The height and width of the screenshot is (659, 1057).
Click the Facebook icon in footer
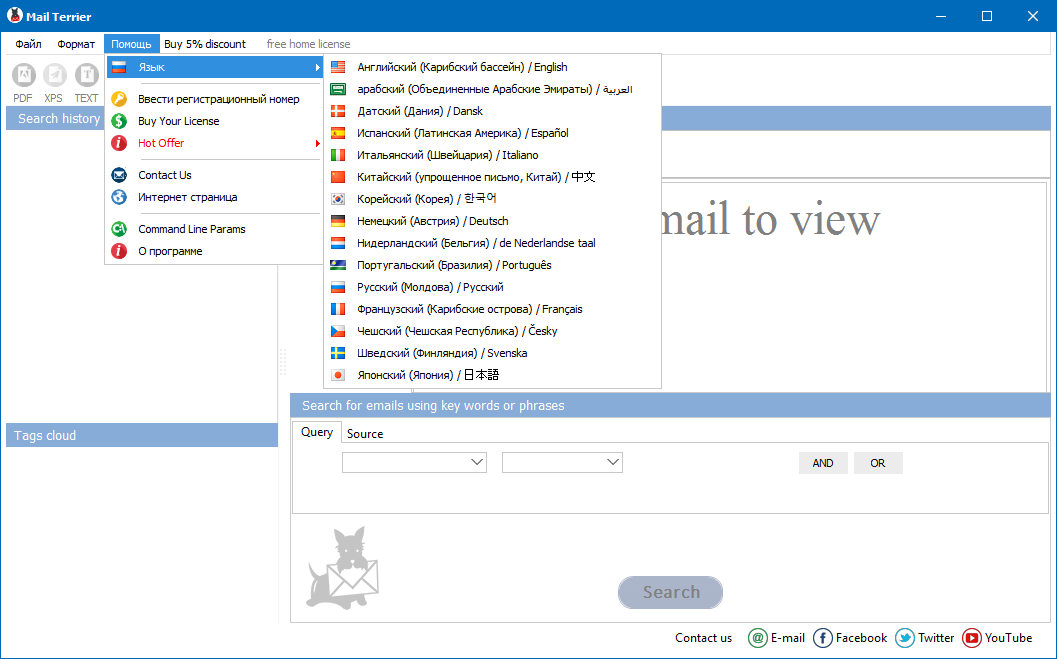click(822, 638)
